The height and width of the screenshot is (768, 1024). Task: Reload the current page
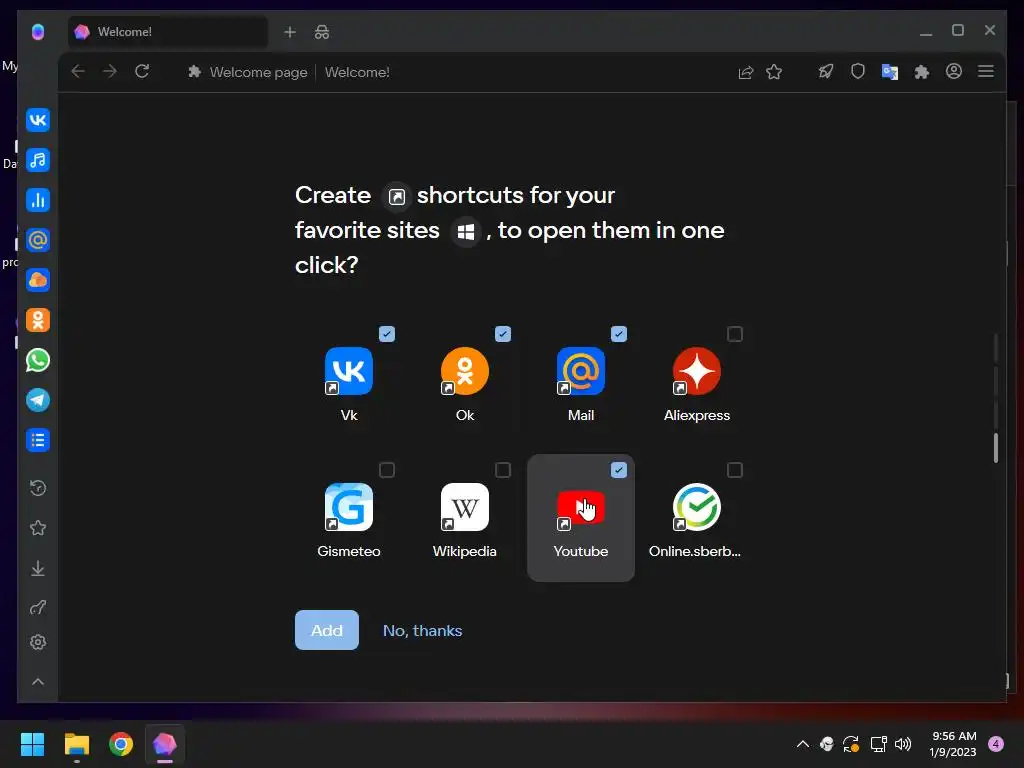pyautogui.click(x=142, y=71)
